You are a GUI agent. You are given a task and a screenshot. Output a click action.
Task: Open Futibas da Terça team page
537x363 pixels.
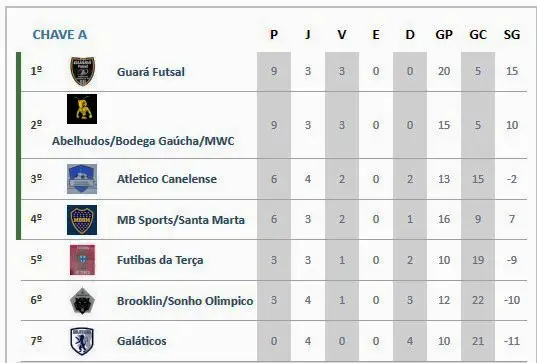[x=160, y=260]
